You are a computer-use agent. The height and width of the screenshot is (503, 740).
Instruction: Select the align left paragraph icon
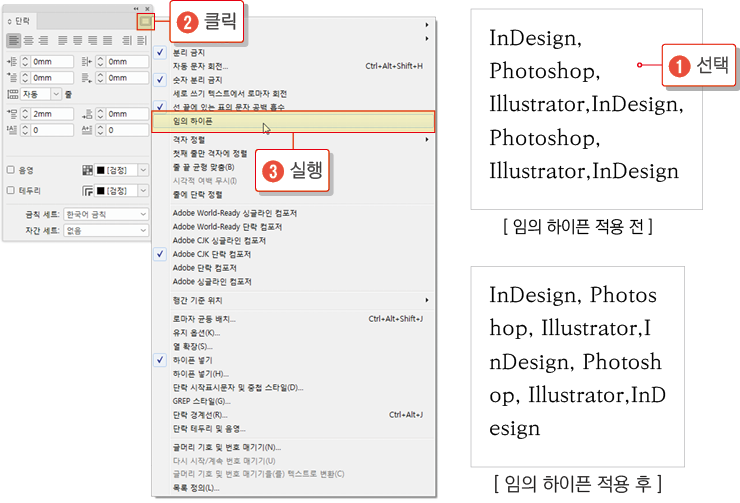(14, 41)
